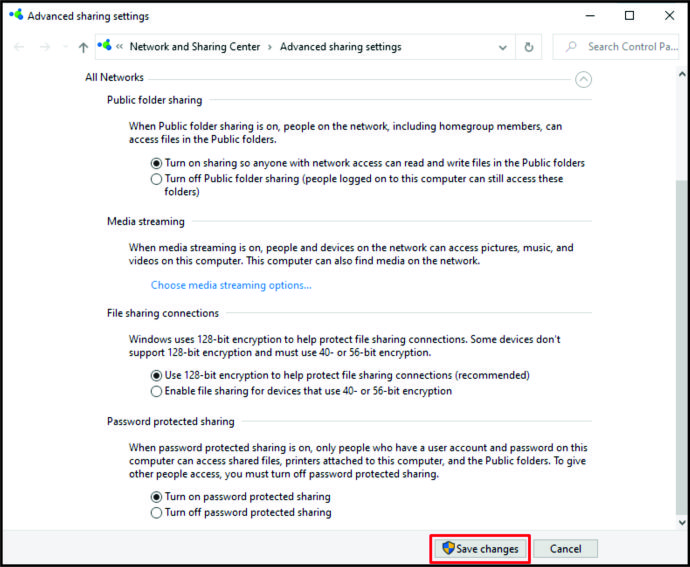
Task: Click the All Networks heading
Action: click(x=114, y=77)
